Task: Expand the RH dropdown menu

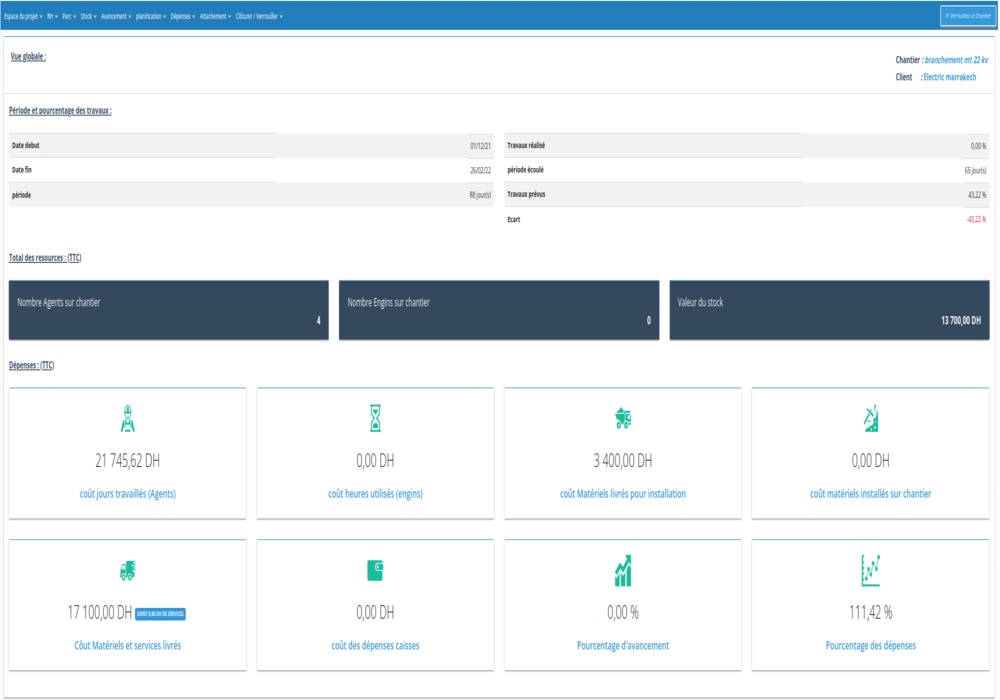Action: click(x=52, y=16)
